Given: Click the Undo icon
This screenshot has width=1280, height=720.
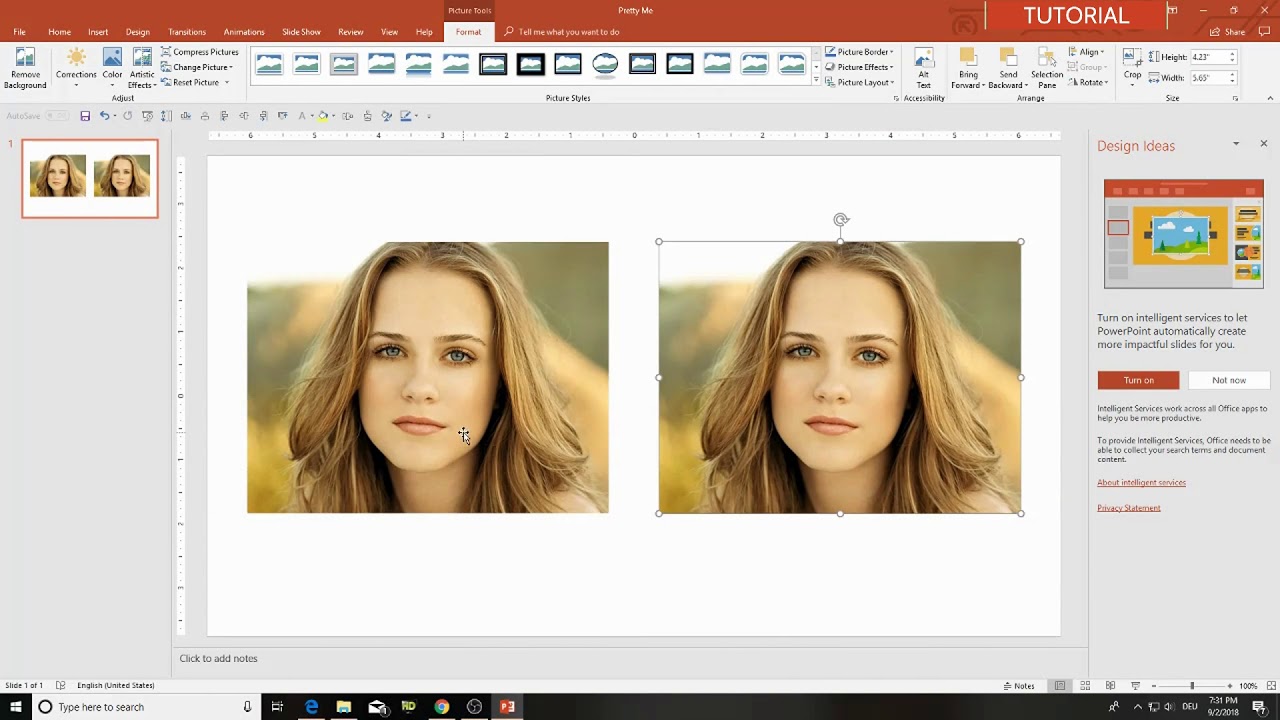Looking at the screenshot, I should (x=104, y=116).
